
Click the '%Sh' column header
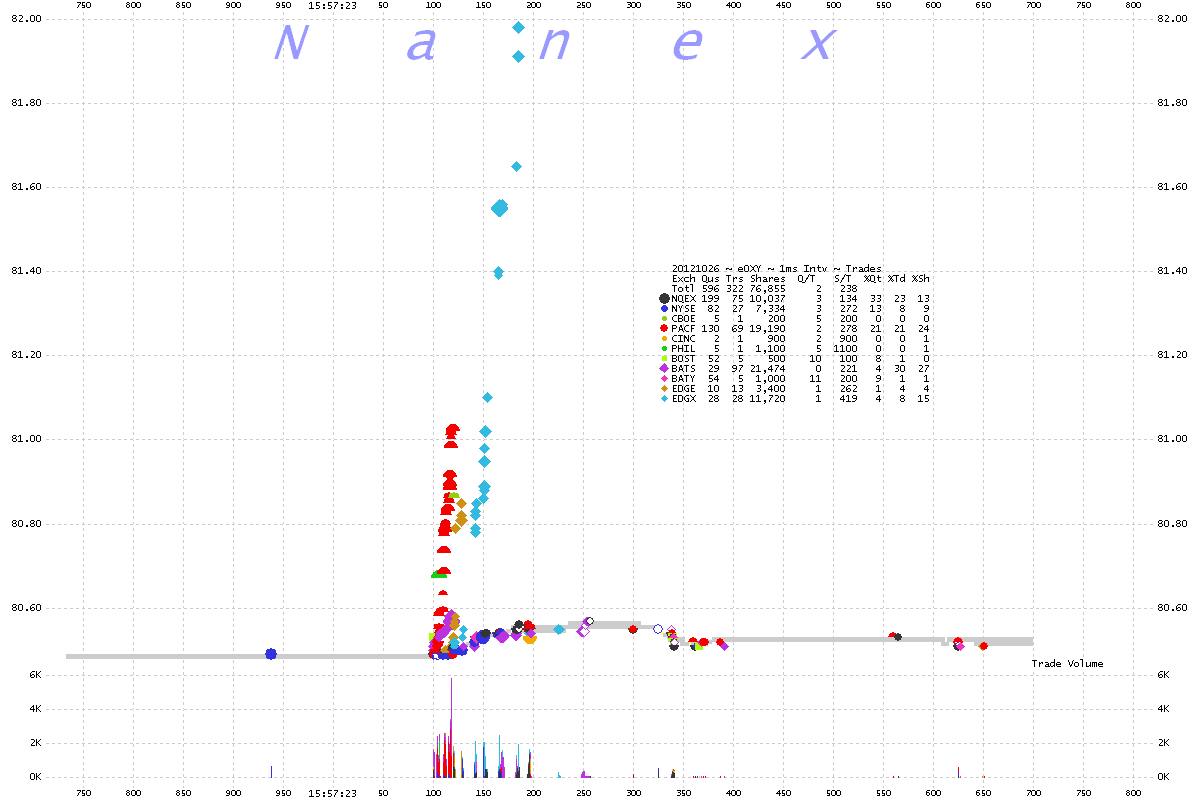coord(921,278)
